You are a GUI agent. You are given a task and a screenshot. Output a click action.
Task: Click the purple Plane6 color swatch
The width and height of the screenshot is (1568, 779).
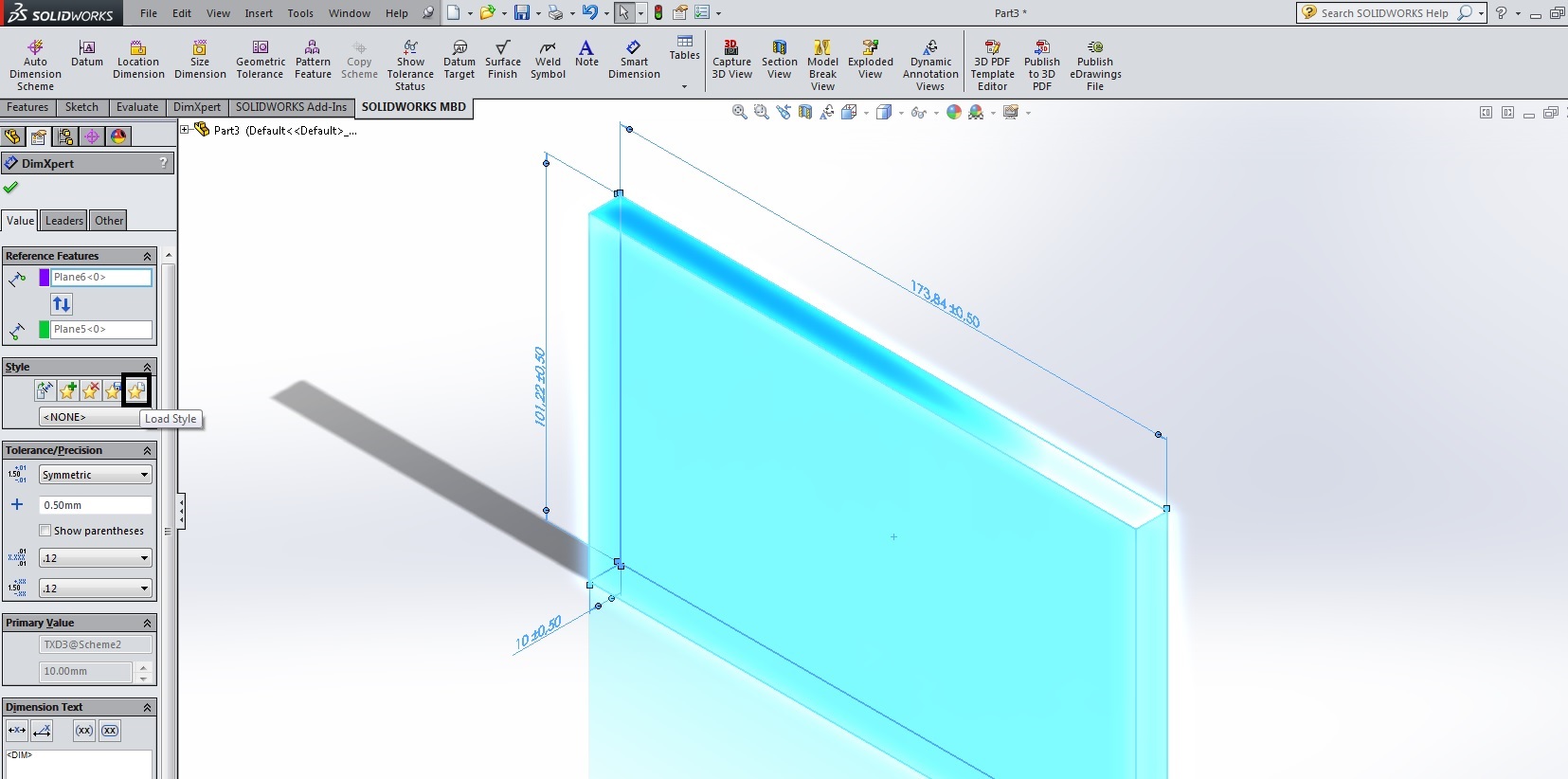(x=44, y=278)
